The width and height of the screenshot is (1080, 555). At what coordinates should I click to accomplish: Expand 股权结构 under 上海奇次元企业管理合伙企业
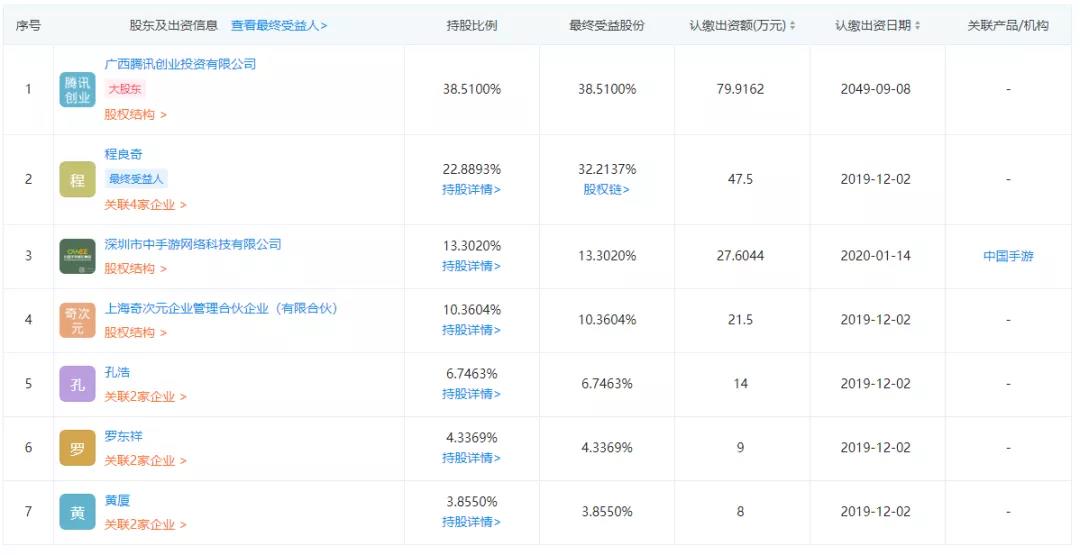tap(135, 333)
